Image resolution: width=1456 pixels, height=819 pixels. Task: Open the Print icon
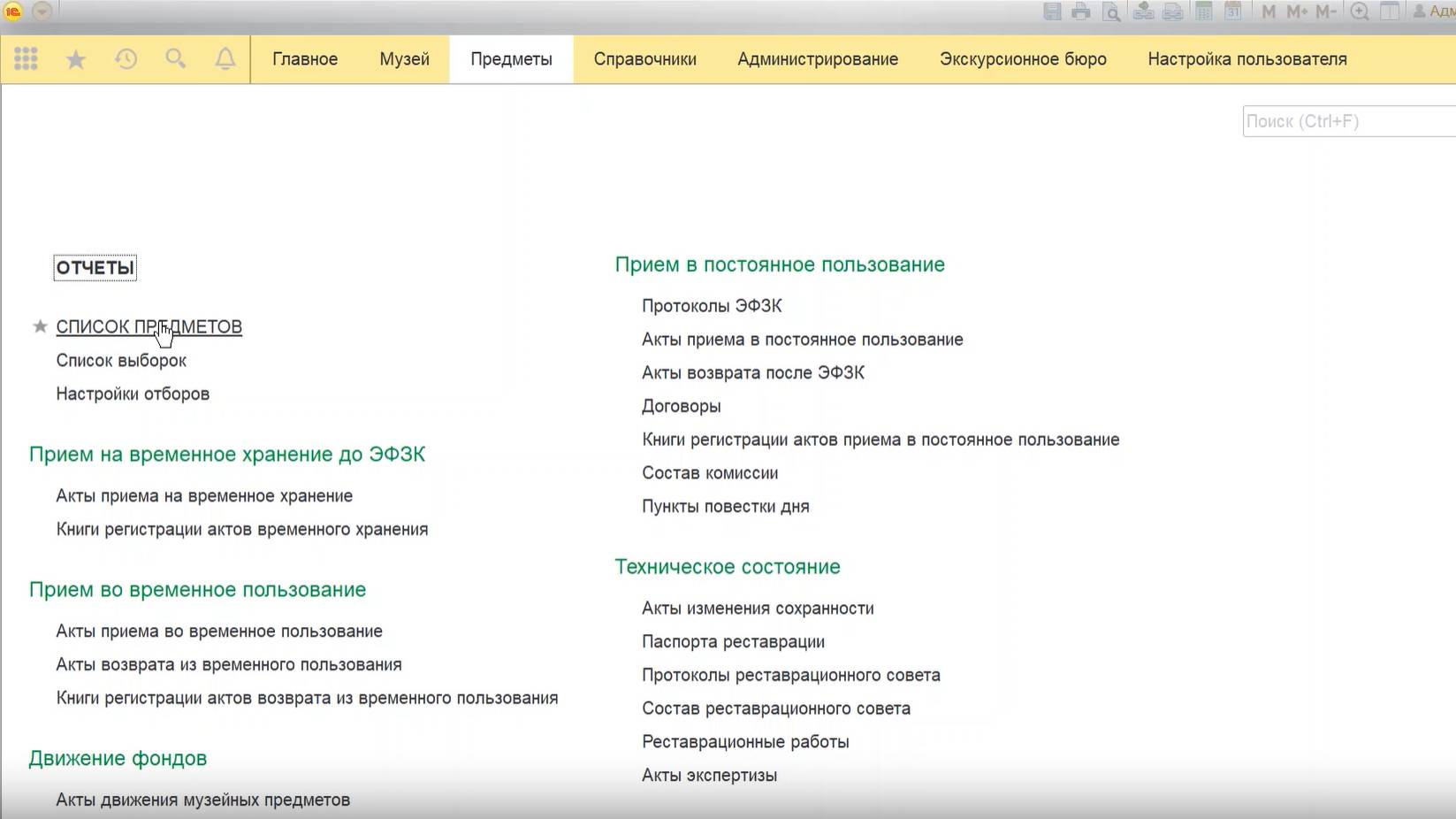[x=1081, y=11]
